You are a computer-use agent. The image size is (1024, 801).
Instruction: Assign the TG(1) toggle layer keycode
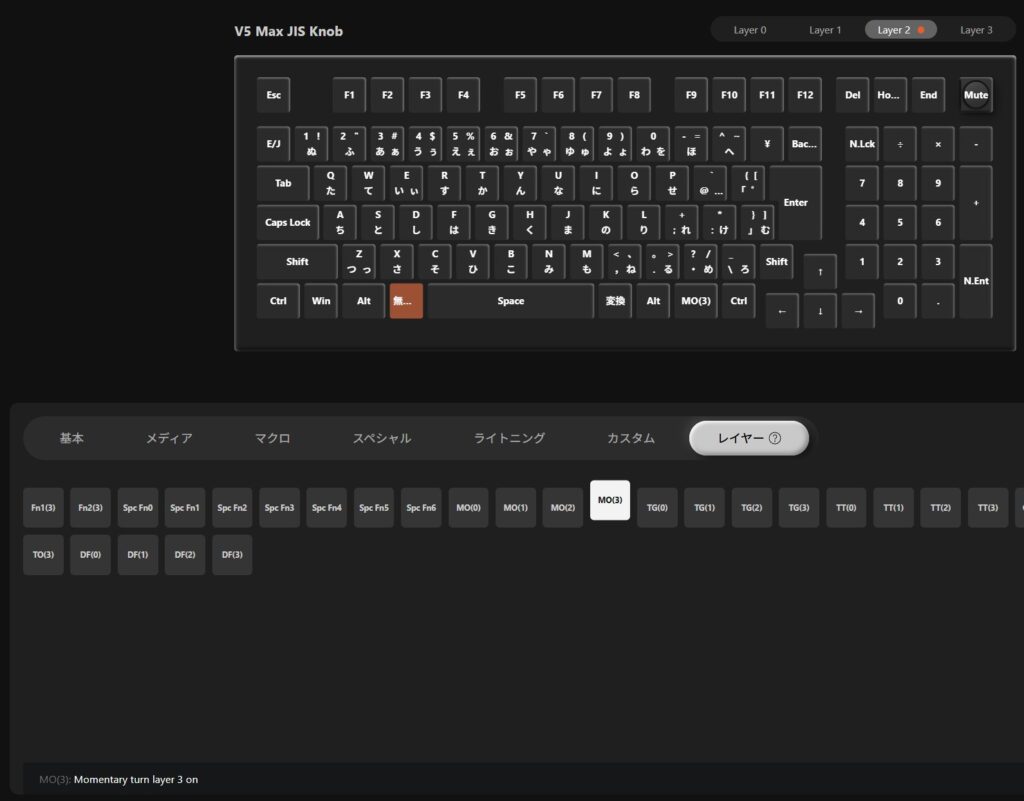[704, 508]
